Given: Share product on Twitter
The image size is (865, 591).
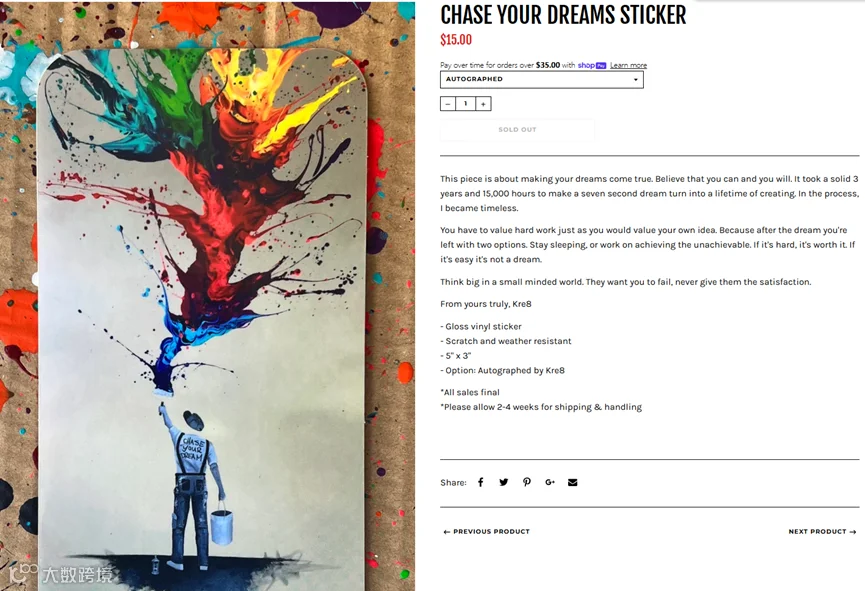Looking at the screenshot, I should pyautogui.click(x=504, y=482).
